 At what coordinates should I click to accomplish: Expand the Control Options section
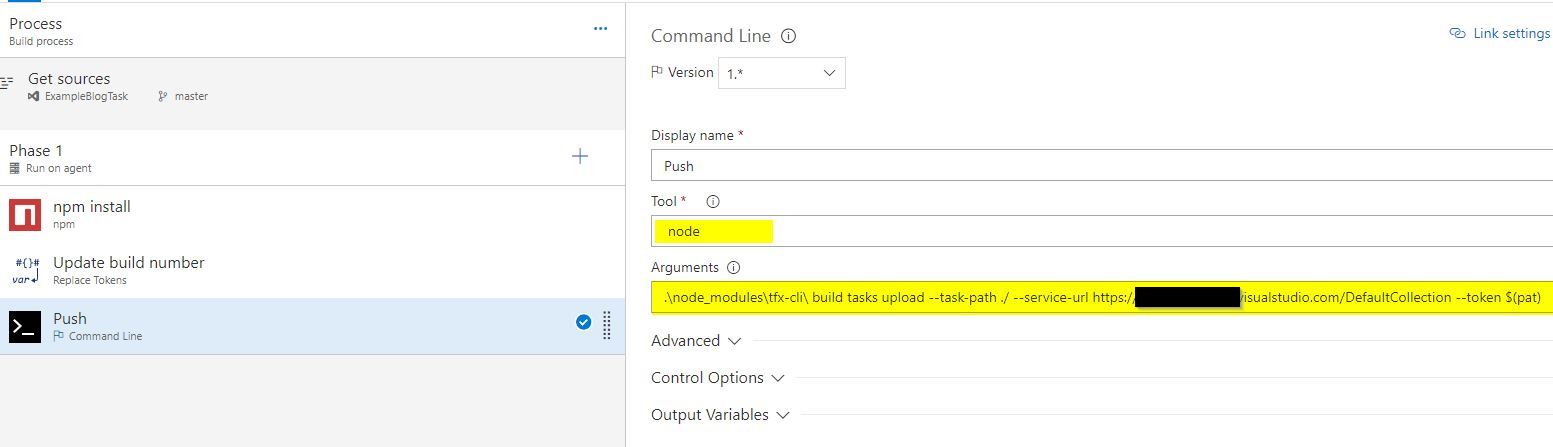point(718,378)
